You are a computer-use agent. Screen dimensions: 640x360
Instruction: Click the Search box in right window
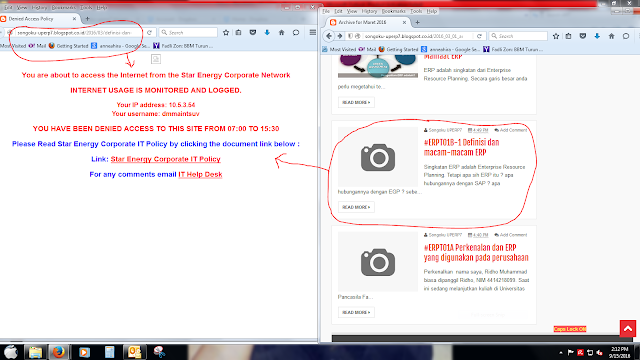click(518, 36)
